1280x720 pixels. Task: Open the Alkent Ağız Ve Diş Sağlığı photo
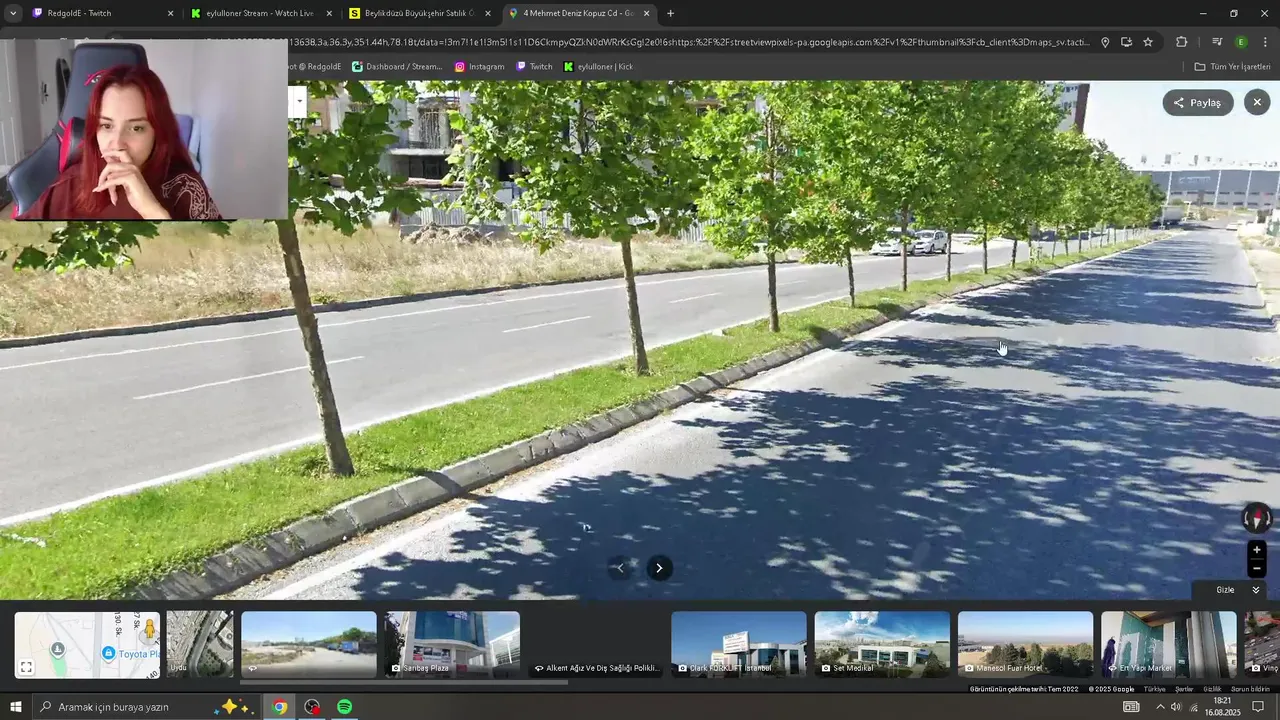tap(596, 645)
